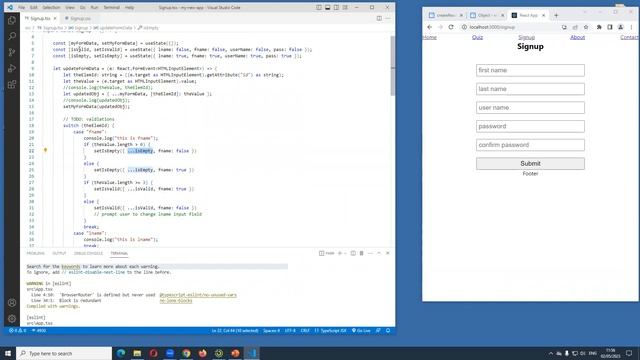The height and width of the screenshot is (360, 640).
Task: Open the Edit menu
Action: tap(33, 7)
